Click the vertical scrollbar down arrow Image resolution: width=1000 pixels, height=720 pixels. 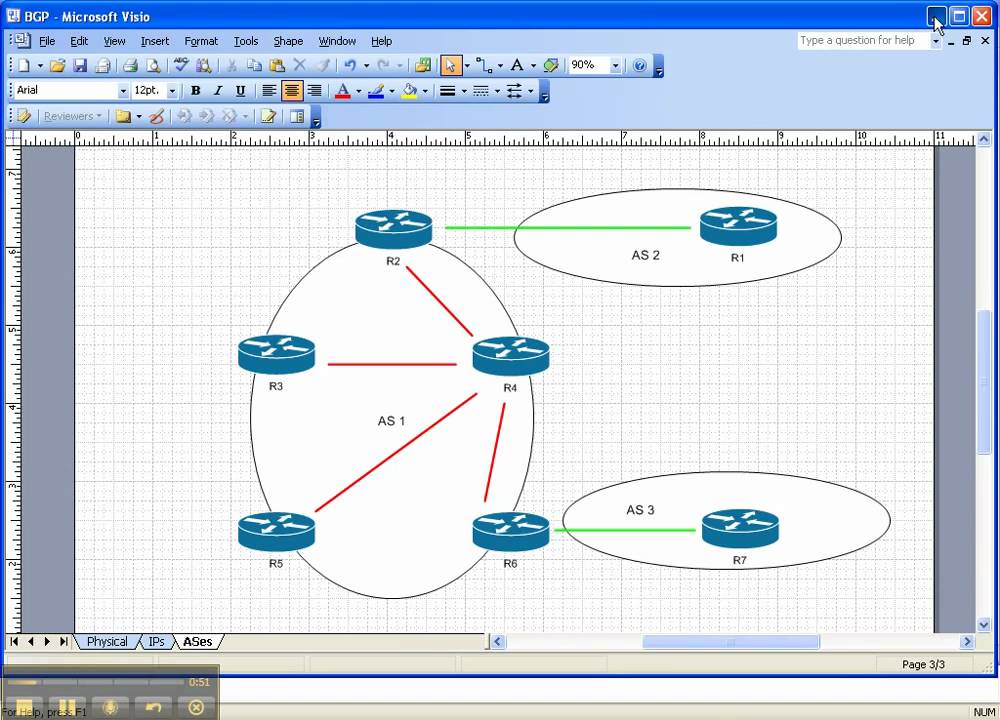pyautogui.click(x=983, y=626)
